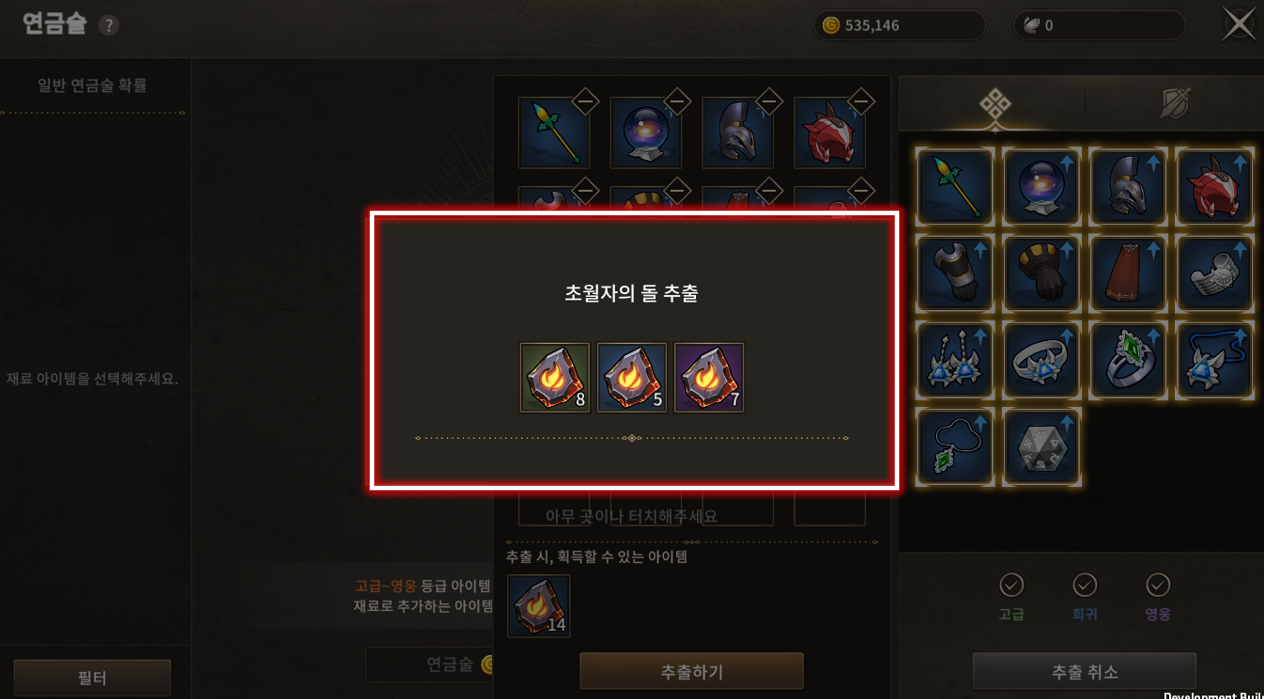The height and width of the screenshot is (699, 1264).
Task: Open the alchemy help question mark icon
Action: click(x=109, y=25)
